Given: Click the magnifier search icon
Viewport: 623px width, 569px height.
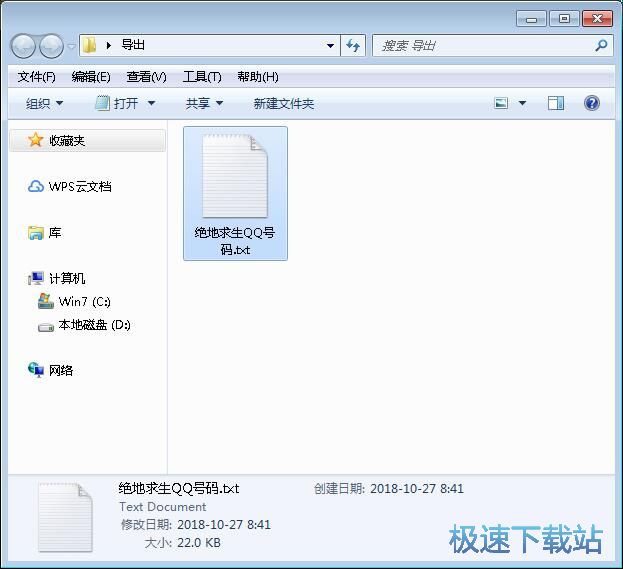Looking at the screenshot, I should pyautogui.click(x=601, y=45).
